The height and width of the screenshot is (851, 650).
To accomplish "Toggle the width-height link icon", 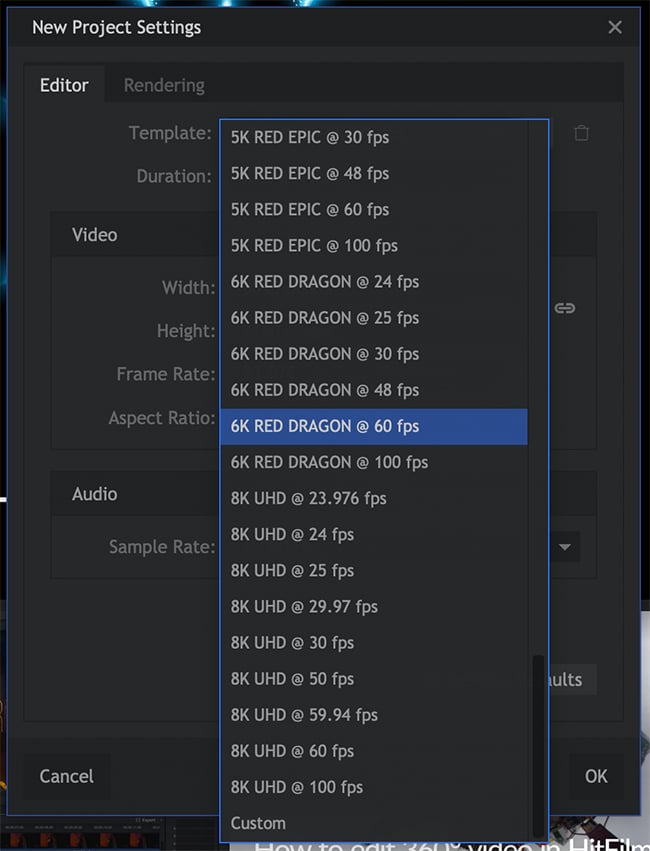I will pos(564,308).
